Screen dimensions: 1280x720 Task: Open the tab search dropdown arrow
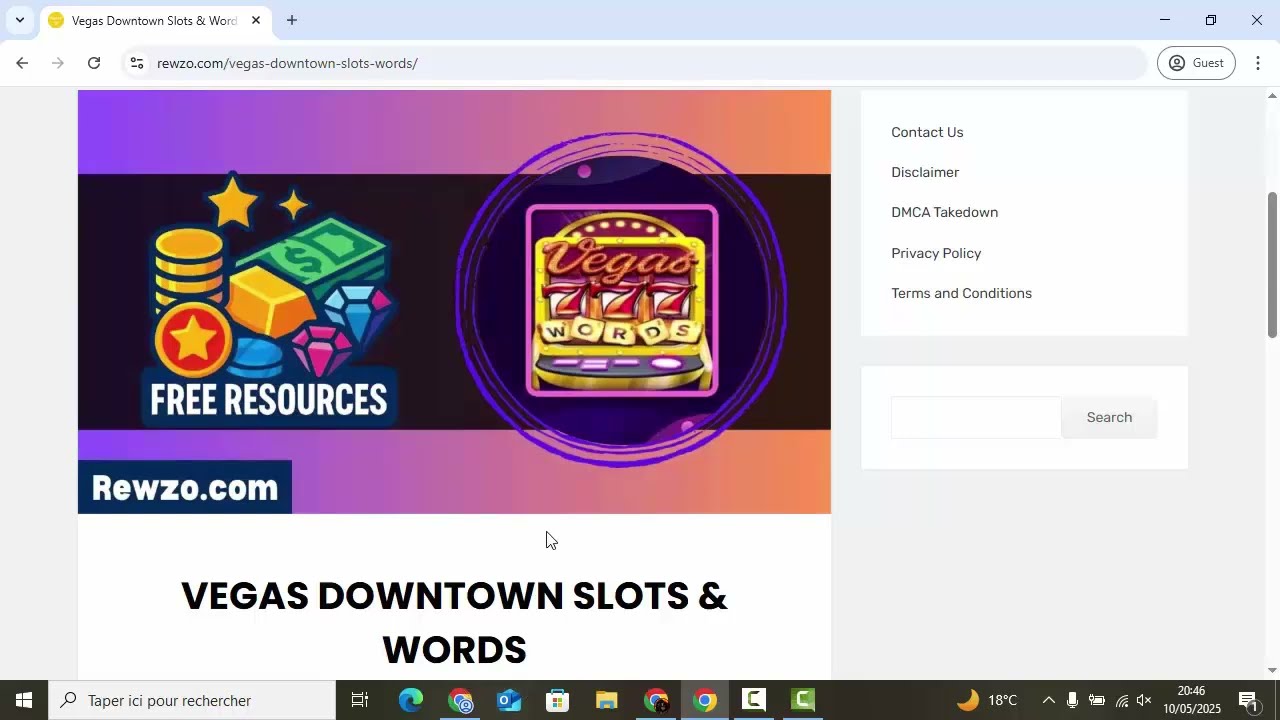(19, 20)
